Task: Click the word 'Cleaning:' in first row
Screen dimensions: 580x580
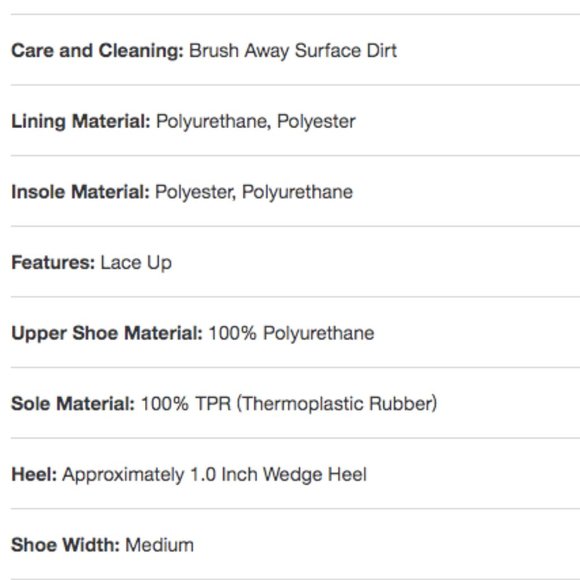Action: click(x=141, y=51)
